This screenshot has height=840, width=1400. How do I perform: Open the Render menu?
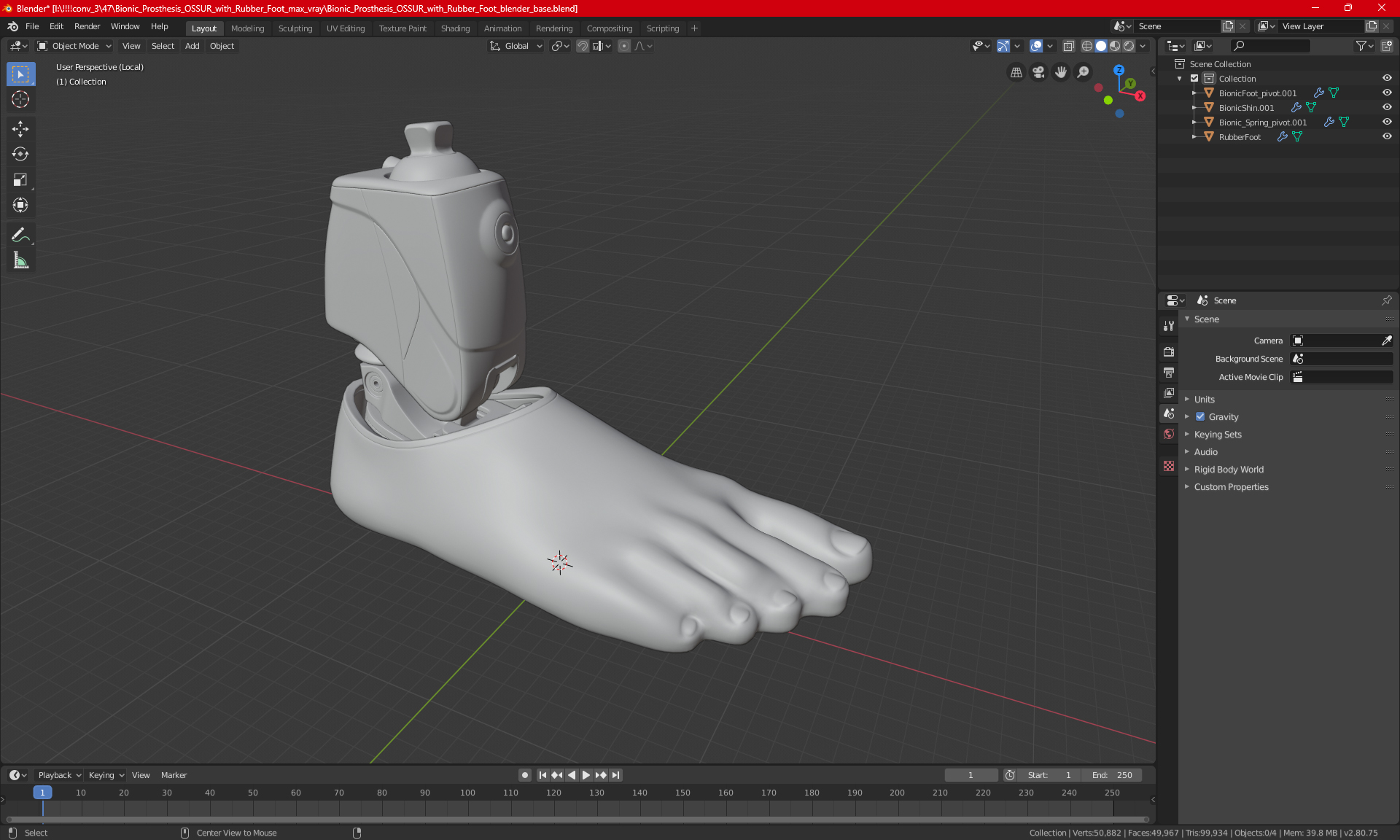(87, 26)
